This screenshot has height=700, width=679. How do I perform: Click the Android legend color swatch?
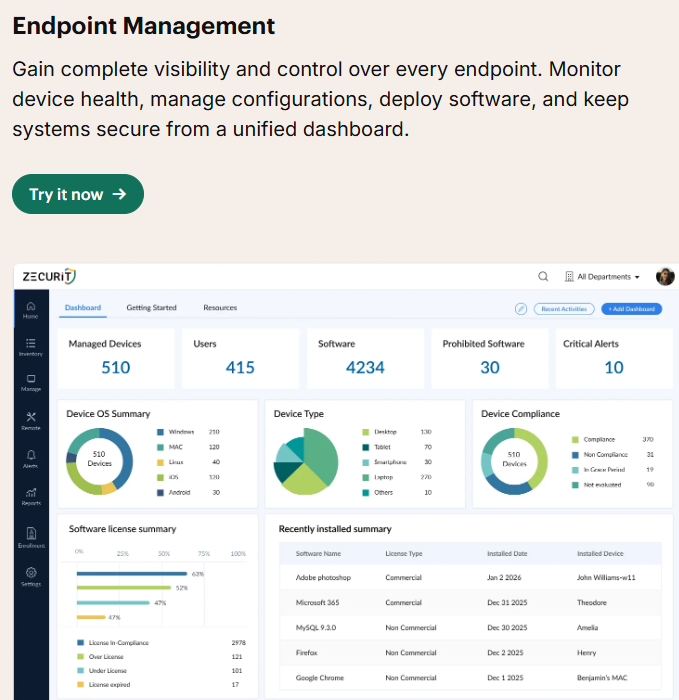pyautogui.click(x=160, y=493)
